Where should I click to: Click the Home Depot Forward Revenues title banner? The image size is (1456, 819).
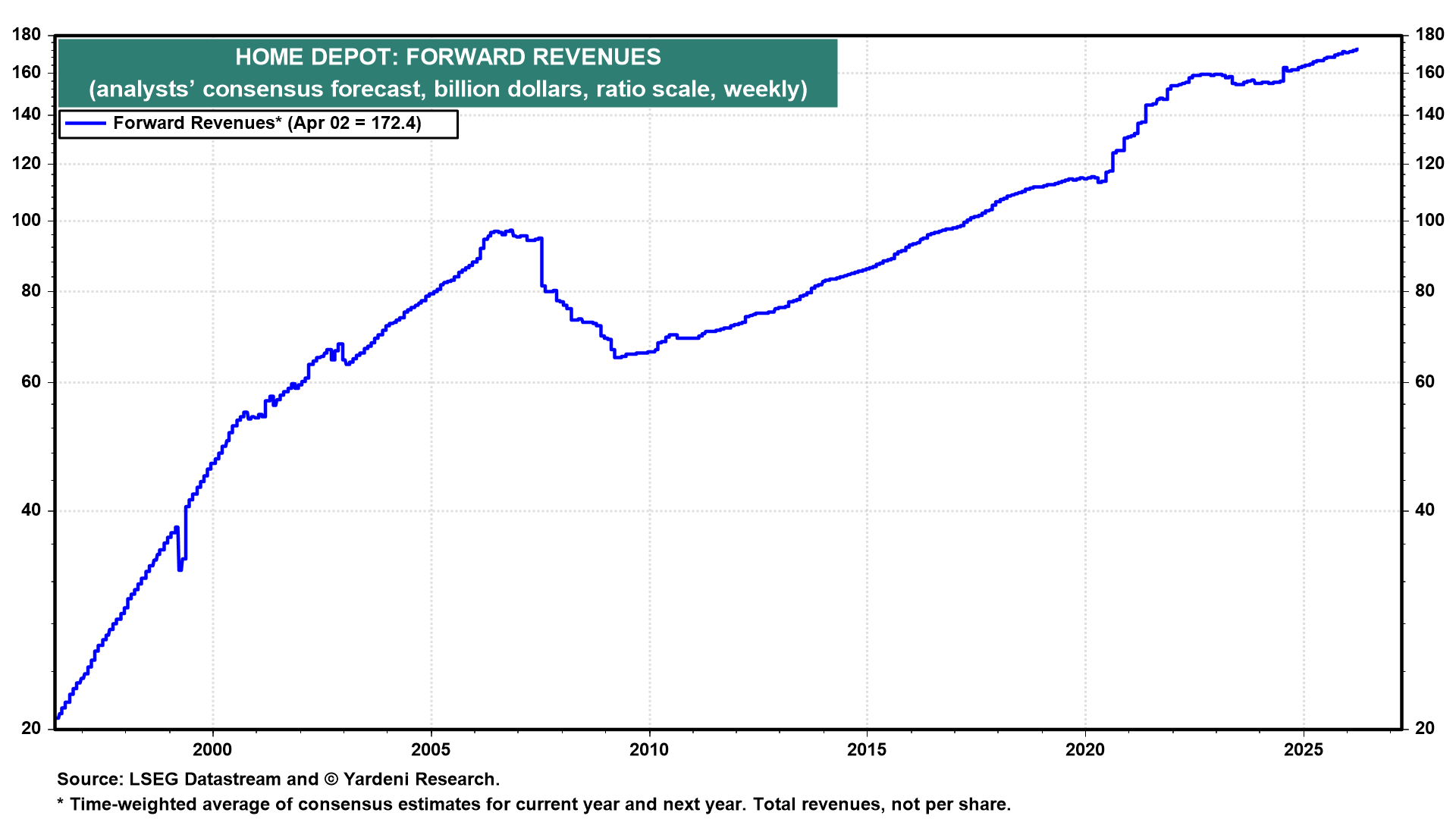(447, 57)
